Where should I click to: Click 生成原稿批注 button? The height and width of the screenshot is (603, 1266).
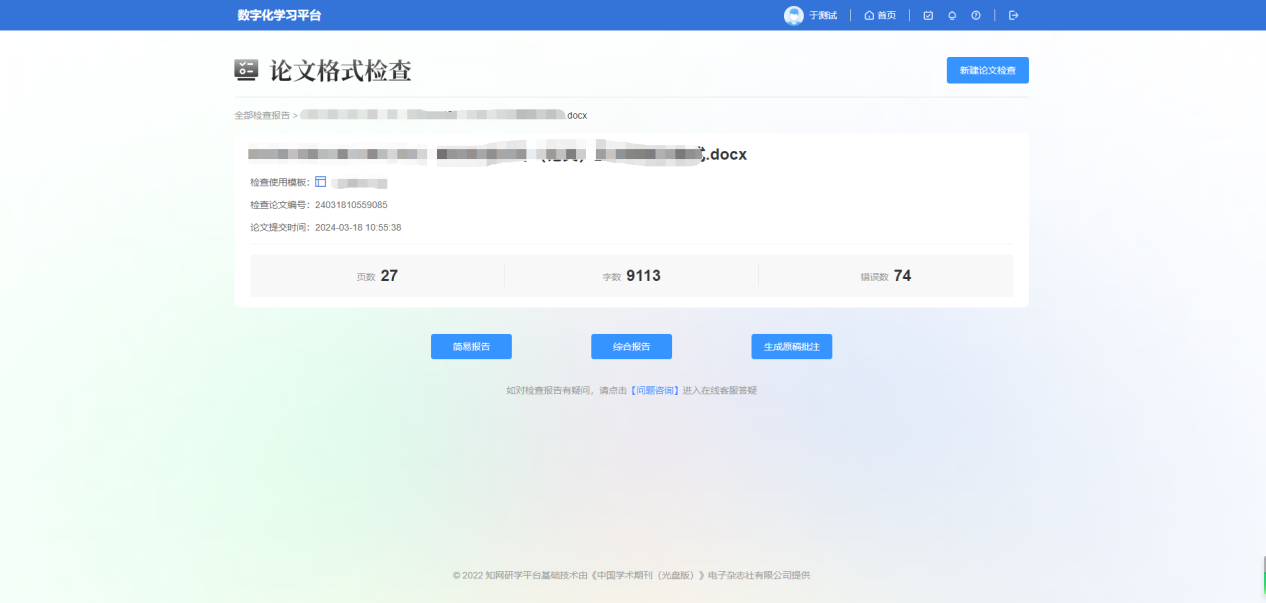tap(791, 346)
